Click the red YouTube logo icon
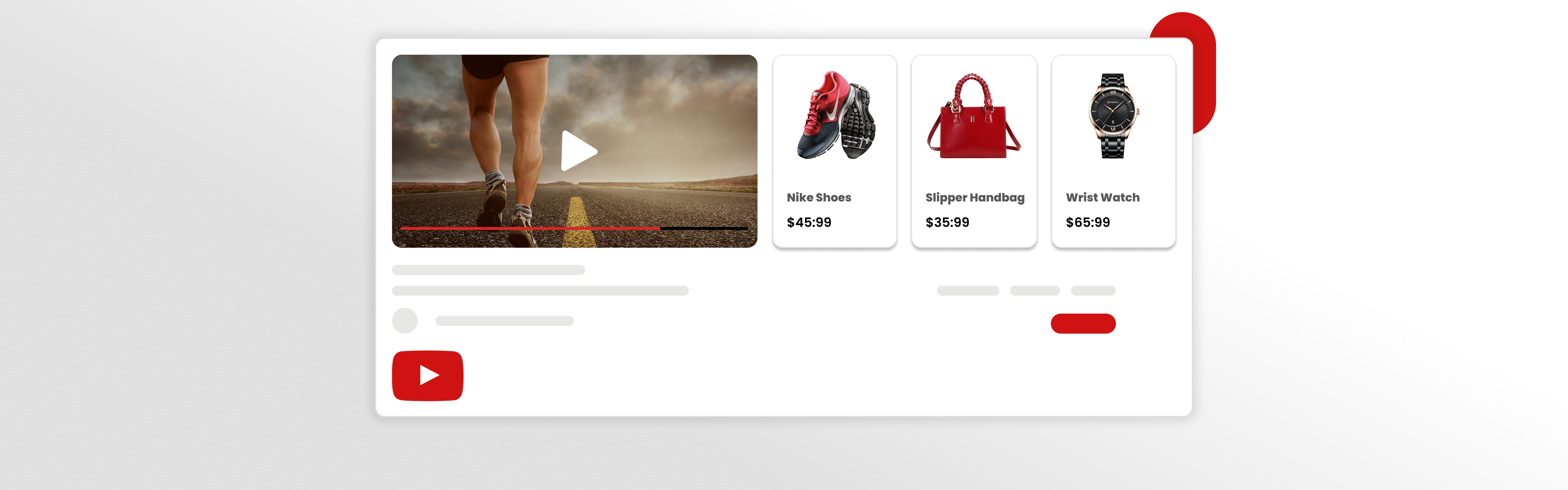Image resolution: width=1568 pixels, height=490 pixels. [x=427, y=376]
